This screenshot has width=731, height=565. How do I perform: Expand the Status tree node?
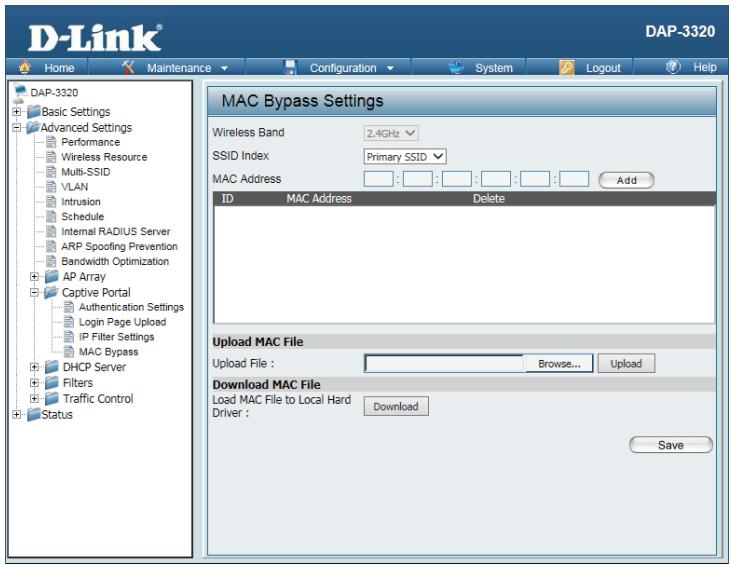[16, 414]
